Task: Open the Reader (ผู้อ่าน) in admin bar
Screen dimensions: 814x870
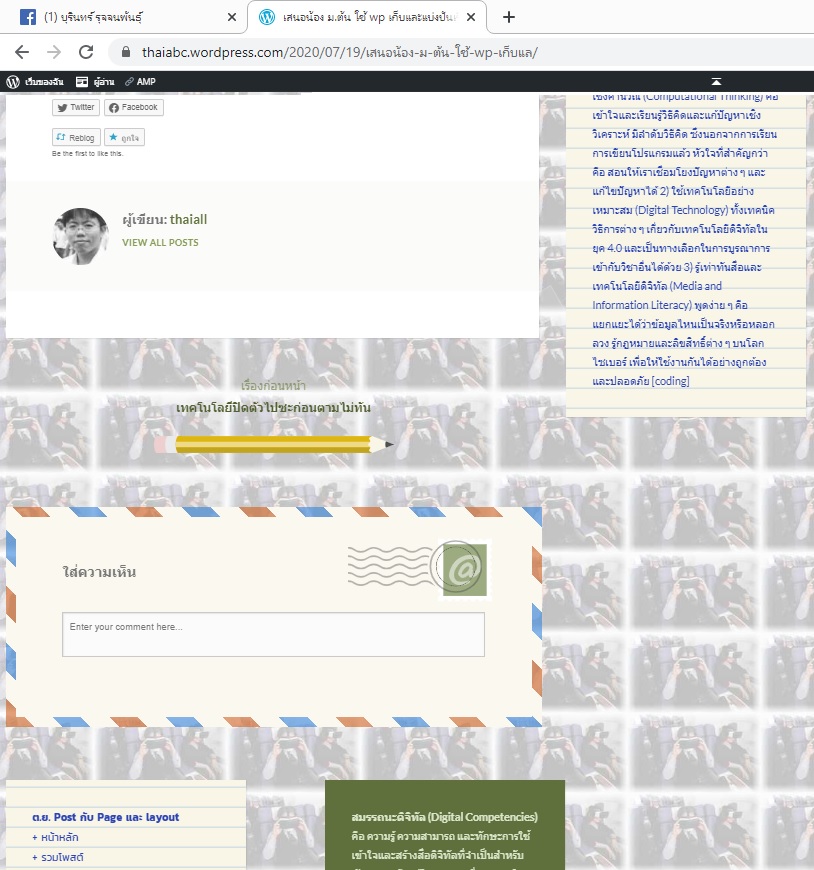Action: click(94, 82)
